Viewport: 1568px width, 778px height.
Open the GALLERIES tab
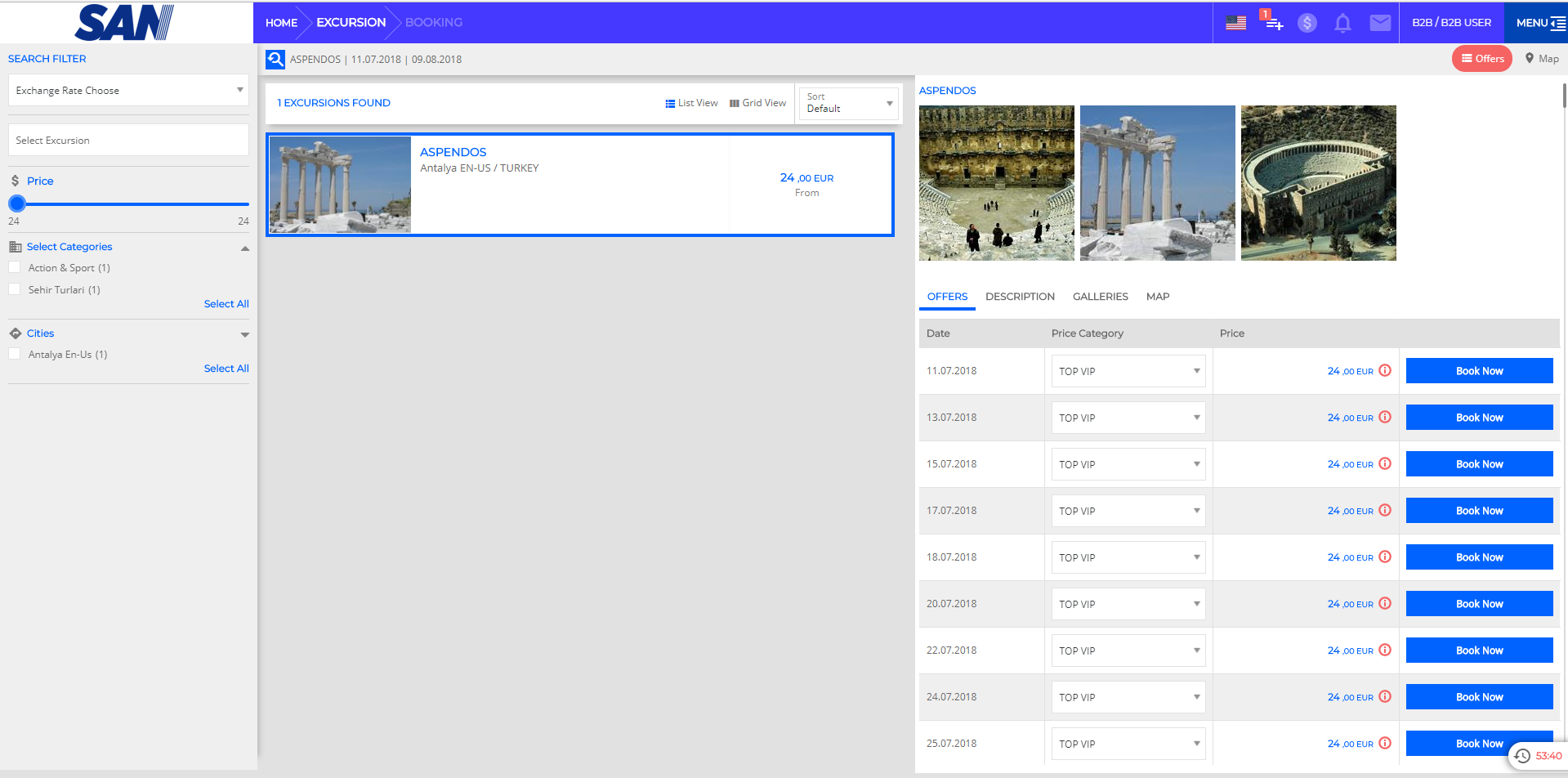[x=1100, y=297]
